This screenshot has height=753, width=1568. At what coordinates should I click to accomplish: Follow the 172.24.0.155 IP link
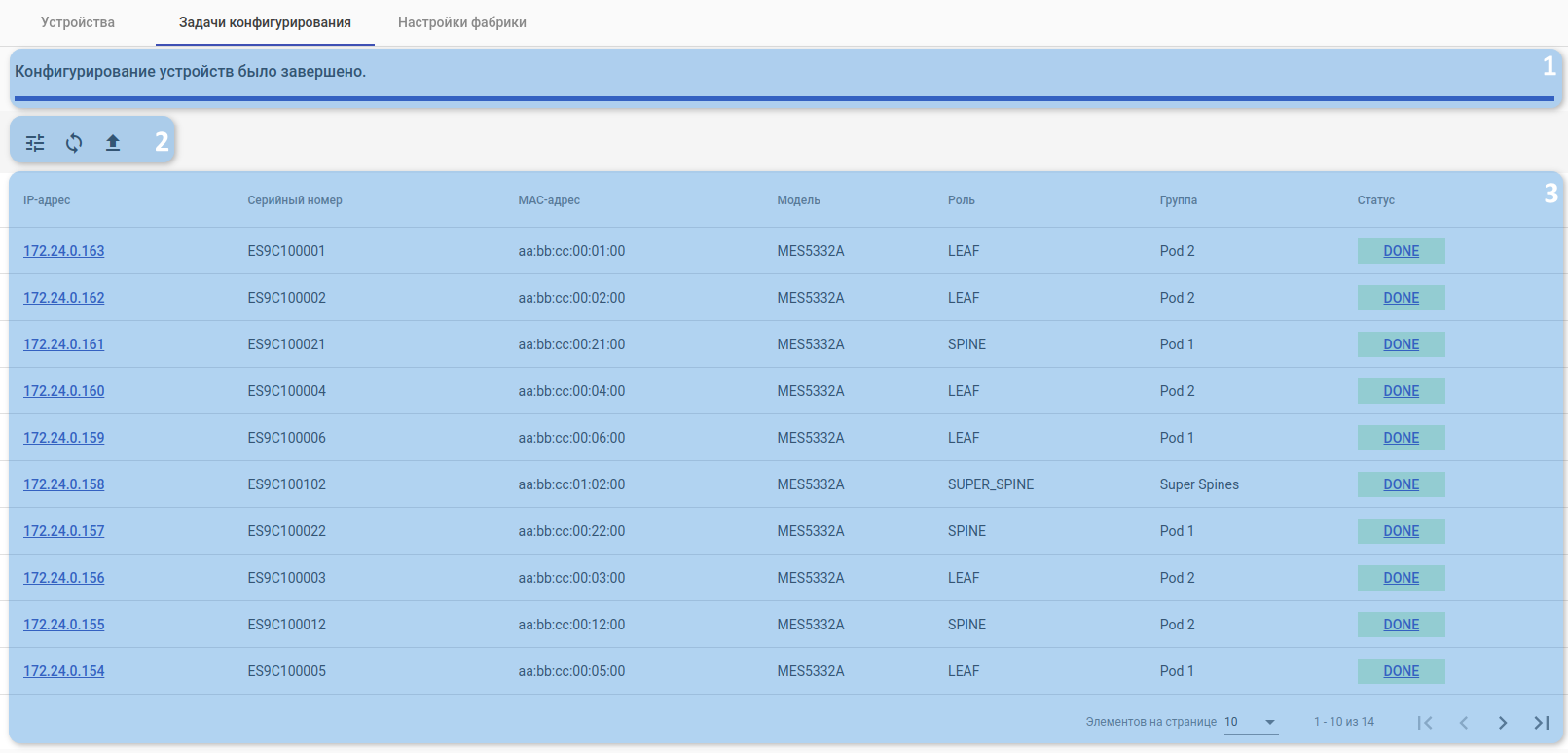(x=64, y=625)
